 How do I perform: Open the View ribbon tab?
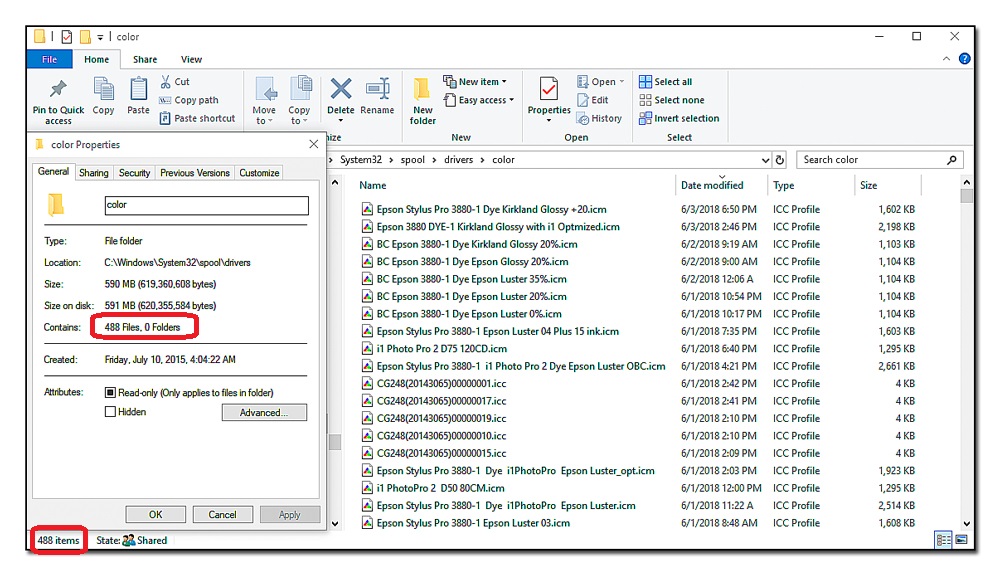coord(191,60)
